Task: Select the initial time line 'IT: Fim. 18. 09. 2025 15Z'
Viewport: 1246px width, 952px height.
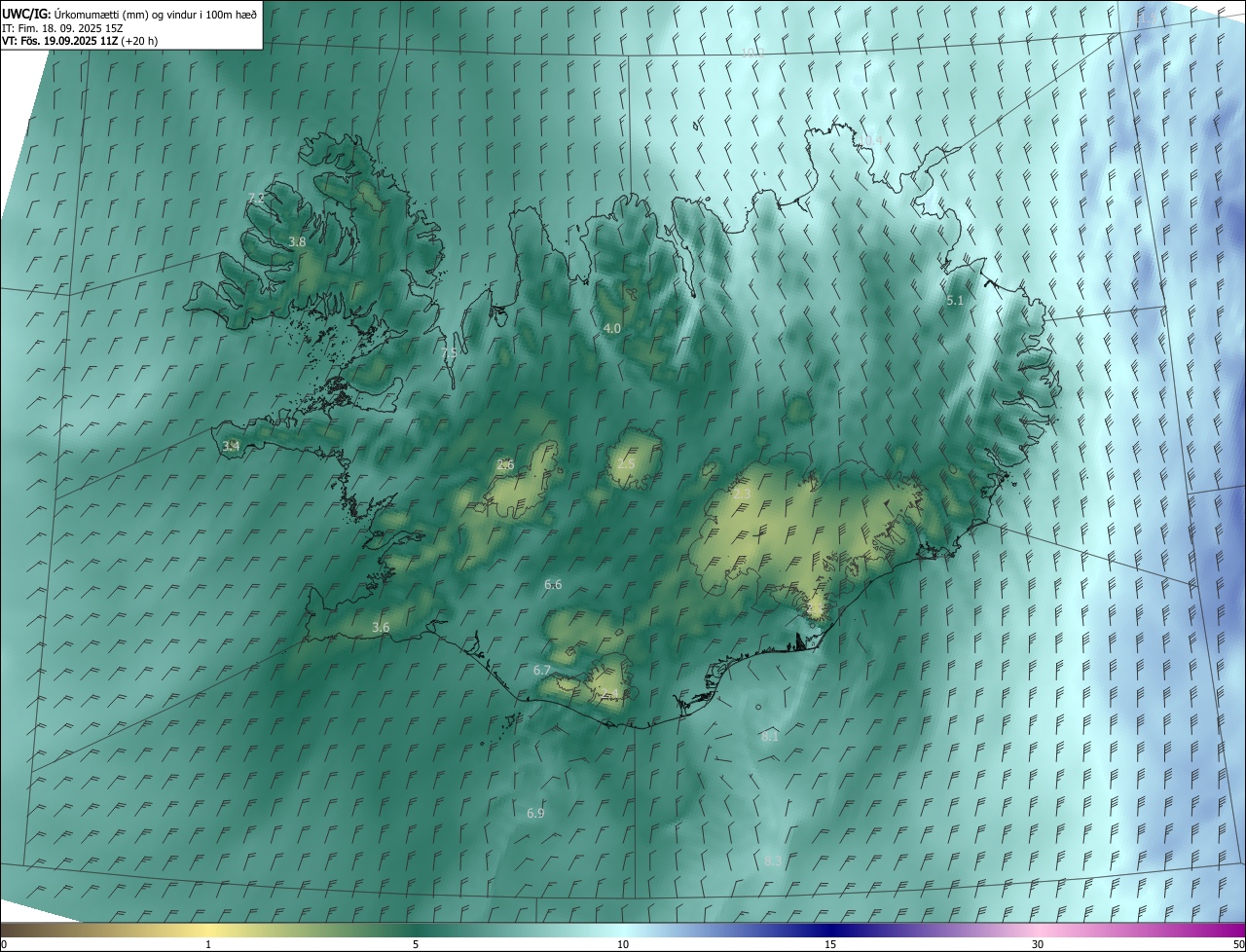Action: pyautogui.click(x=62, y=28)
